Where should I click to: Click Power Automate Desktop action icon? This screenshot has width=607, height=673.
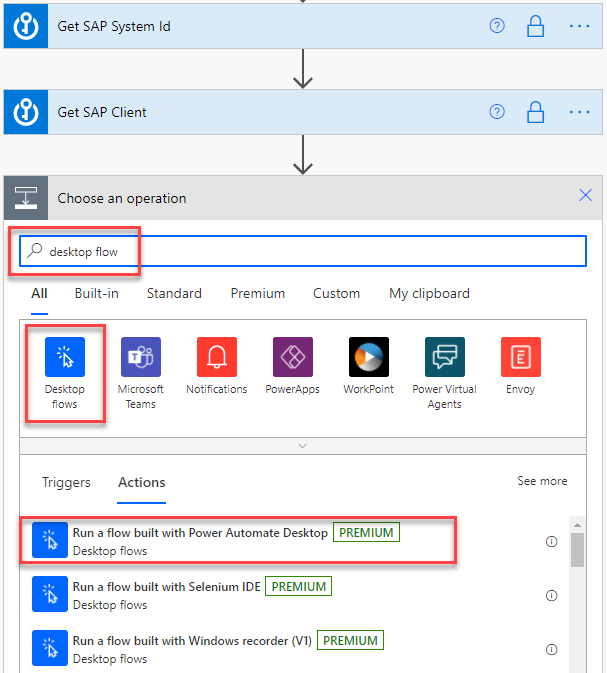click(x=50, y=540)
